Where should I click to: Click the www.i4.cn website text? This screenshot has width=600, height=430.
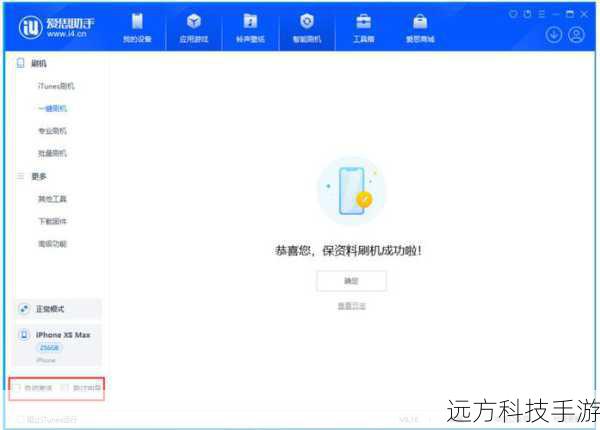[67, 34]
